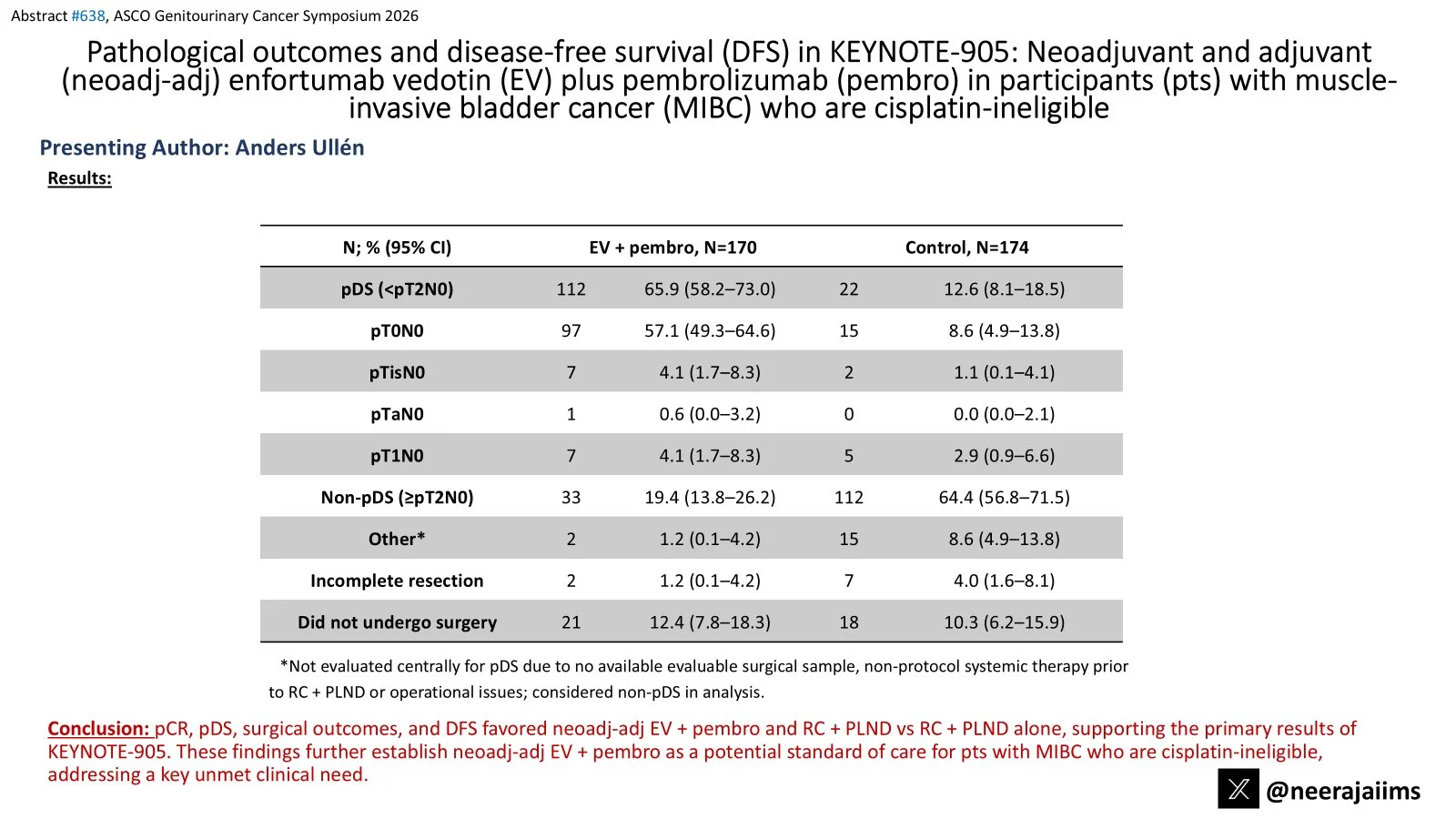Click the slide title about KEYNOTE-905
The width and height of the screenshot is (1456, 819).
pos(728,80)
